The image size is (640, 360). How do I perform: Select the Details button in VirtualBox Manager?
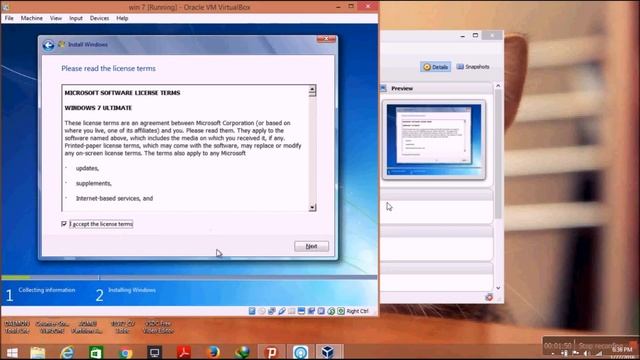(x=436, y=67)
